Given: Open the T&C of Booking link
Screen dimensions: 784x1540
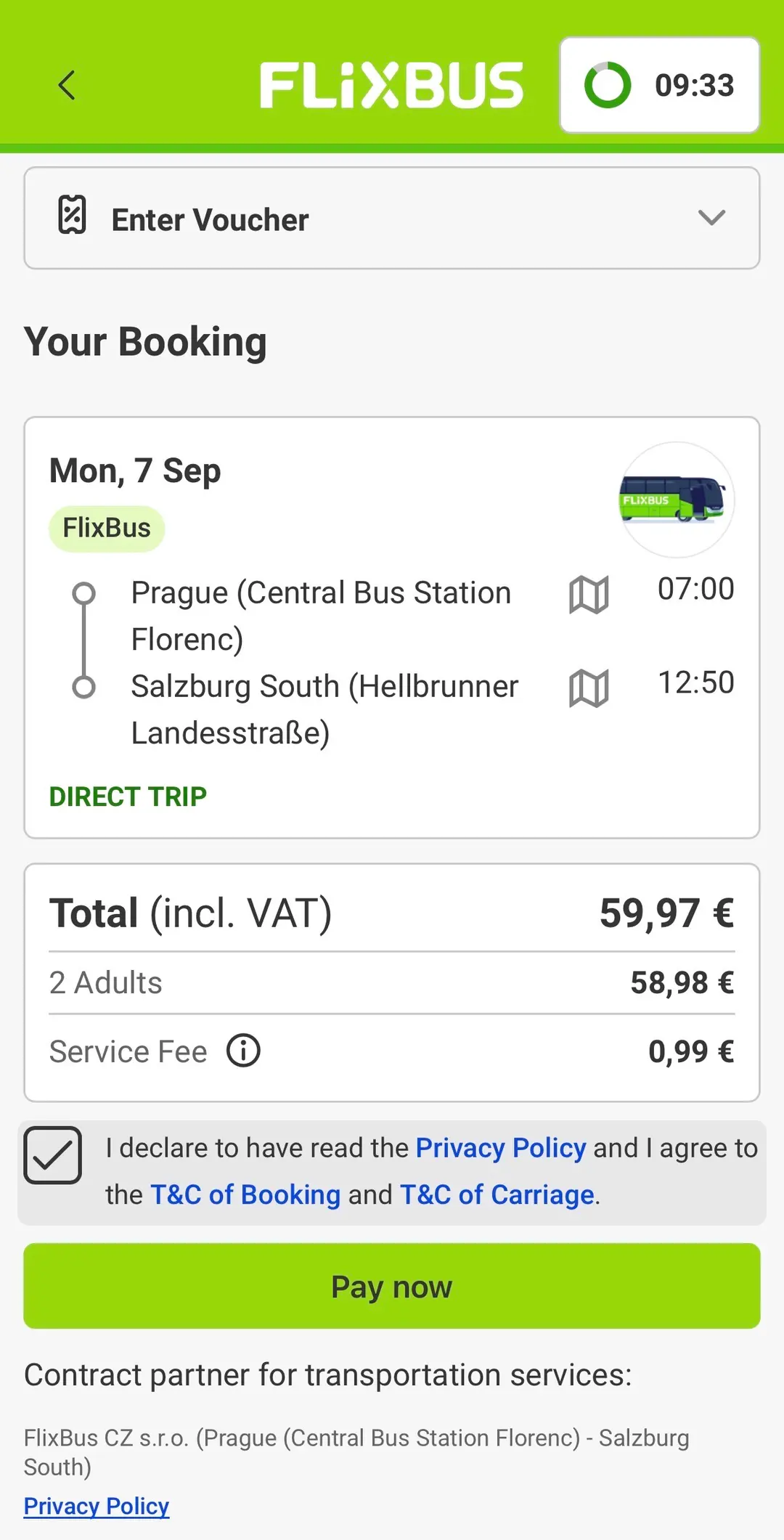Looking at the screenshot, I should [245, 1194].
